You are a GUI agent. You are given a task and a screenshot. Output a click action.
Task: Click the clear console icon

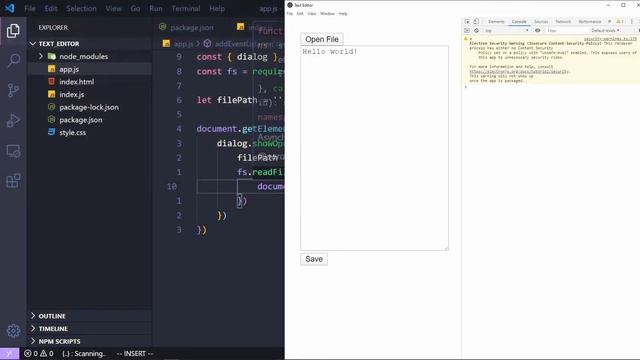[x=476, y=31]
